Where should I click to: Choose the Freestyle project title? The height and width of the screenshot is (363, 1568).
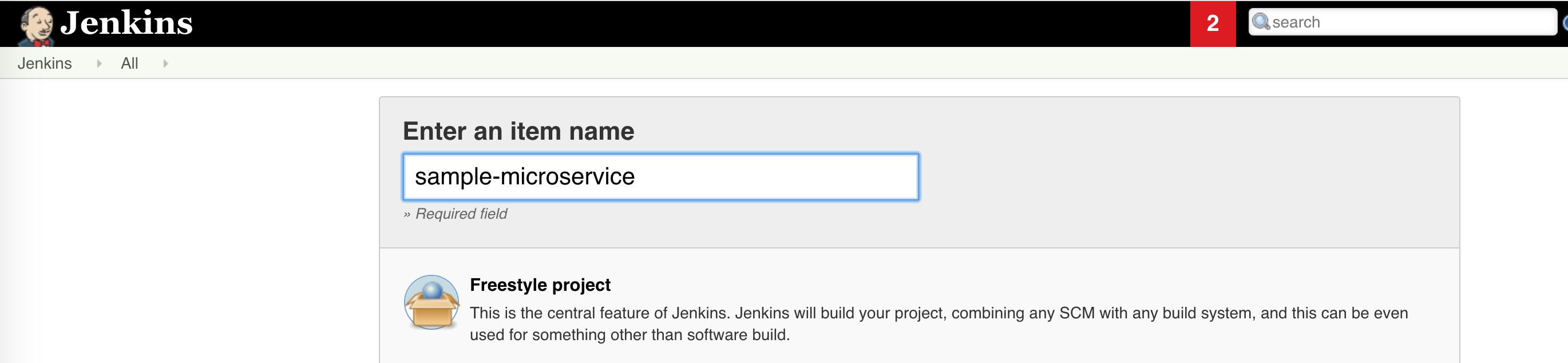(x=540, y=285)
